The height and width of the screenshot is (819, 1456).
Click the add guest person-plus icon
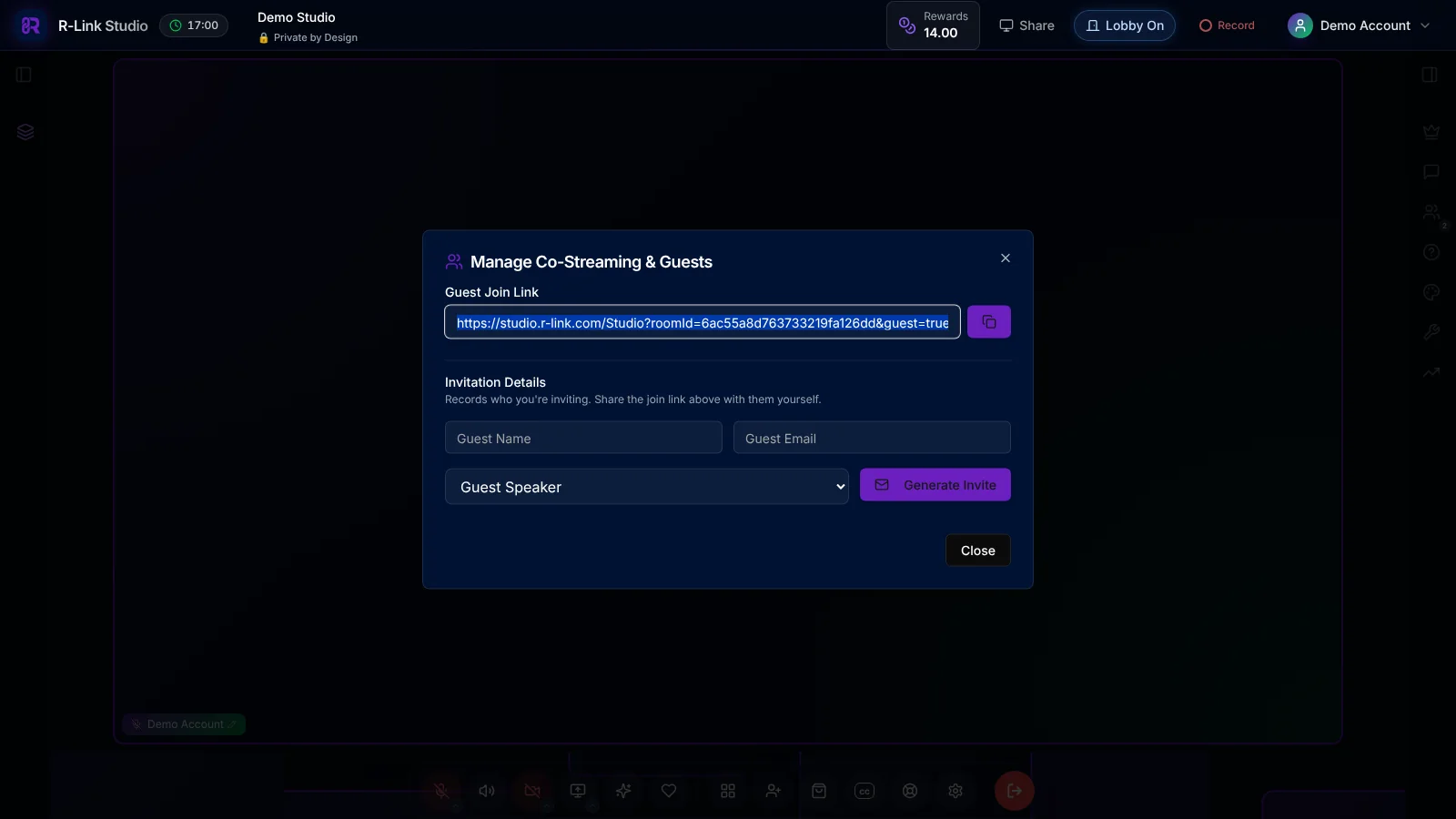tap(773, 791)
